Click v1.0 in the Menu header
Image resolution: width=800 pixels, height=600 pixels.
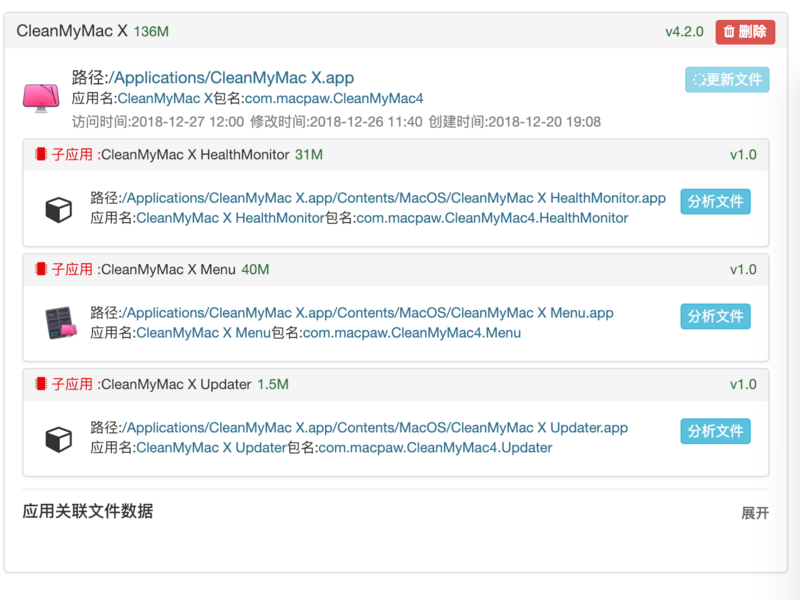[743, 269]
